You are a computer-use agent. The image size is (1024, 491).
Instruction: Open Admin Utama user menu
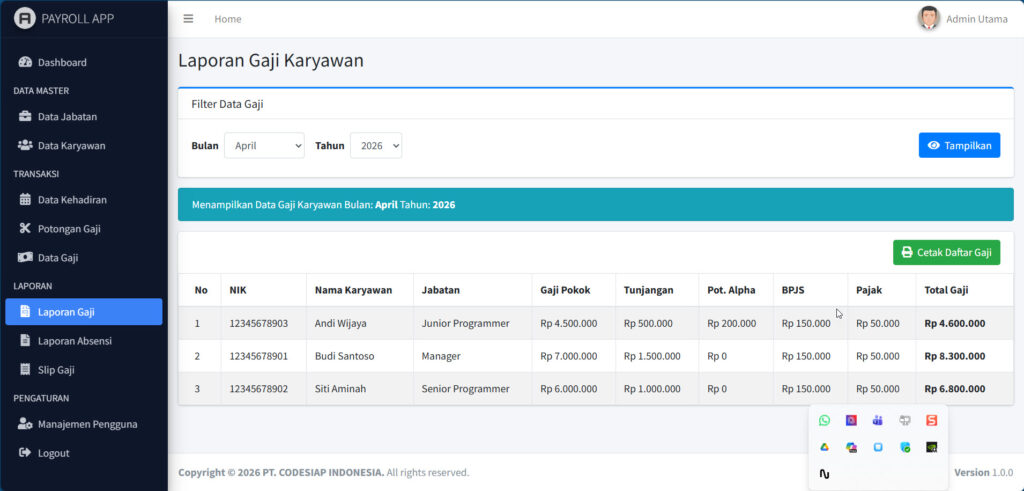click(976, 19)
